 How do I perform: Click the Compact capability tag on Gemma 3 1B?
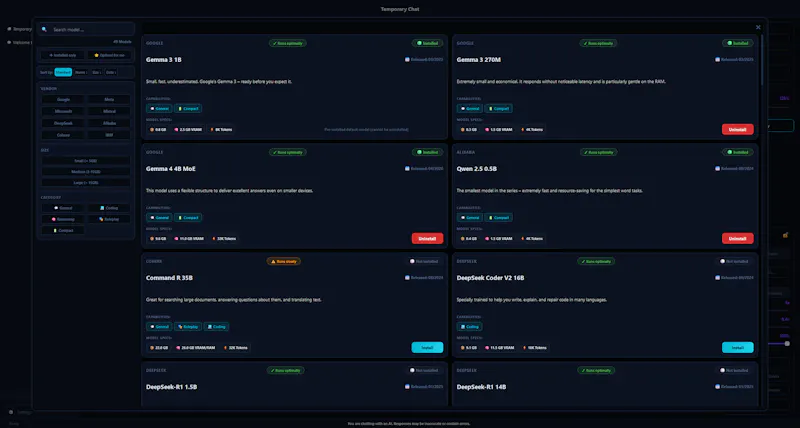pyautogui.click(x=188, y=108)
